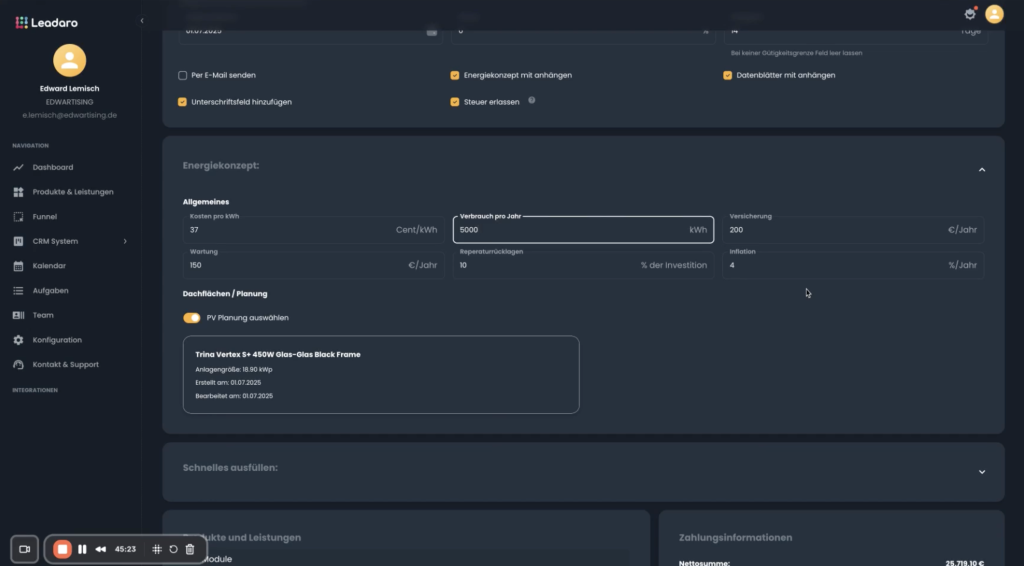Click the e.lemisch@edwartising.de email text

click(69, 116)
